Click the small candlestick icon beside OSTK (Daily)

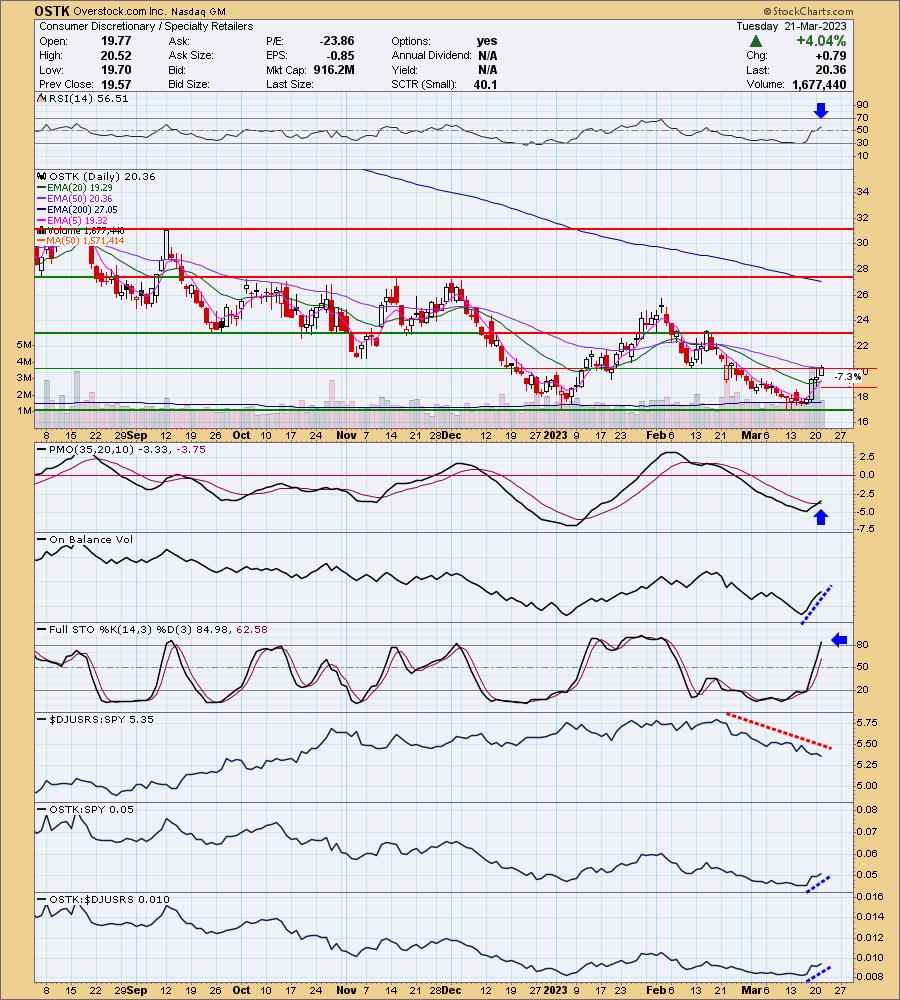[41, 177]
